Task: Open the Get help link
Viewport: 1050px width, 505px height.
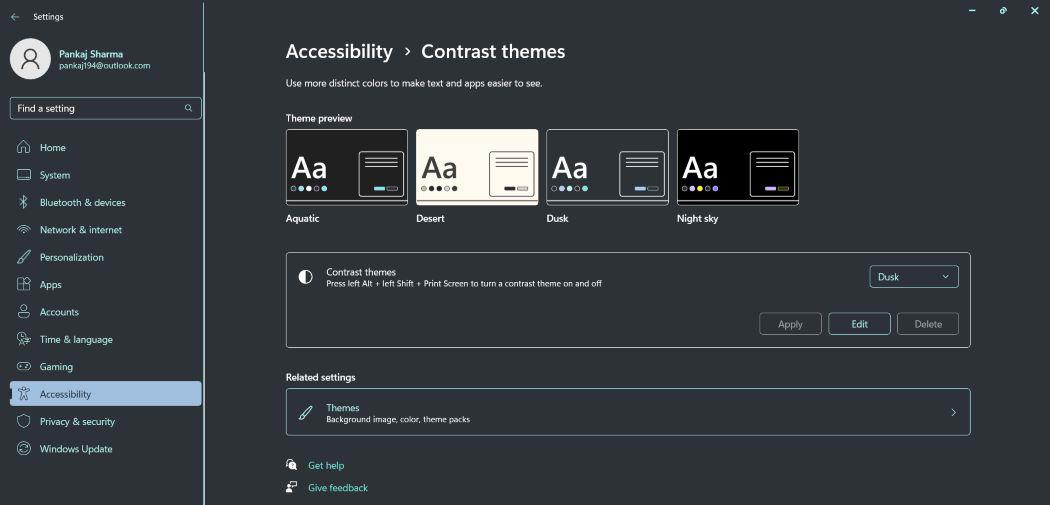Action: pos(326,466)
